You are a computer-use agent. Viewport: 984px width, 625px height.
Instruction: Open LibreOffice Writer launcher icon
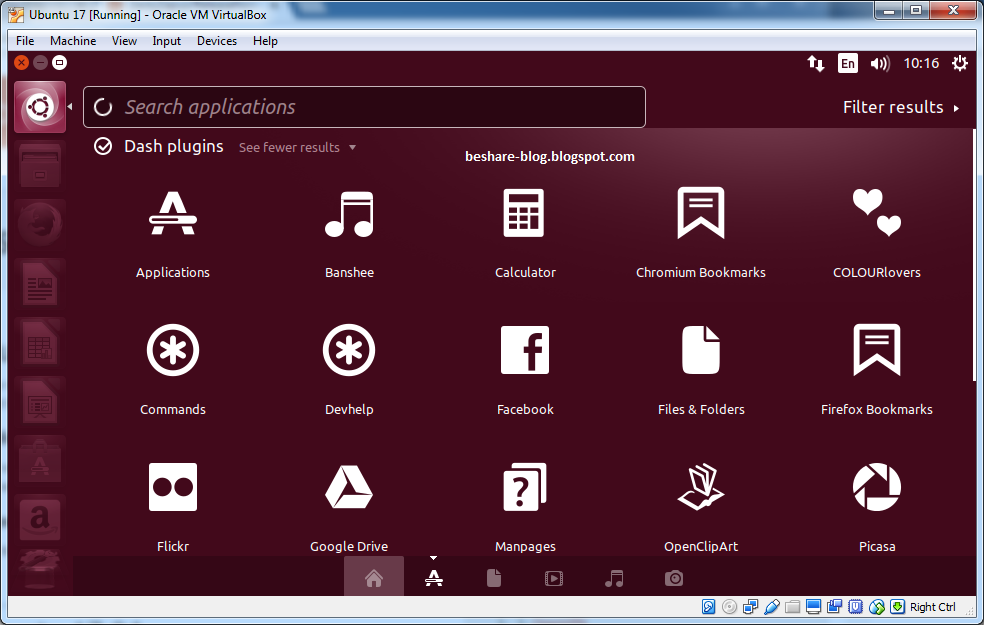point(40,282)
